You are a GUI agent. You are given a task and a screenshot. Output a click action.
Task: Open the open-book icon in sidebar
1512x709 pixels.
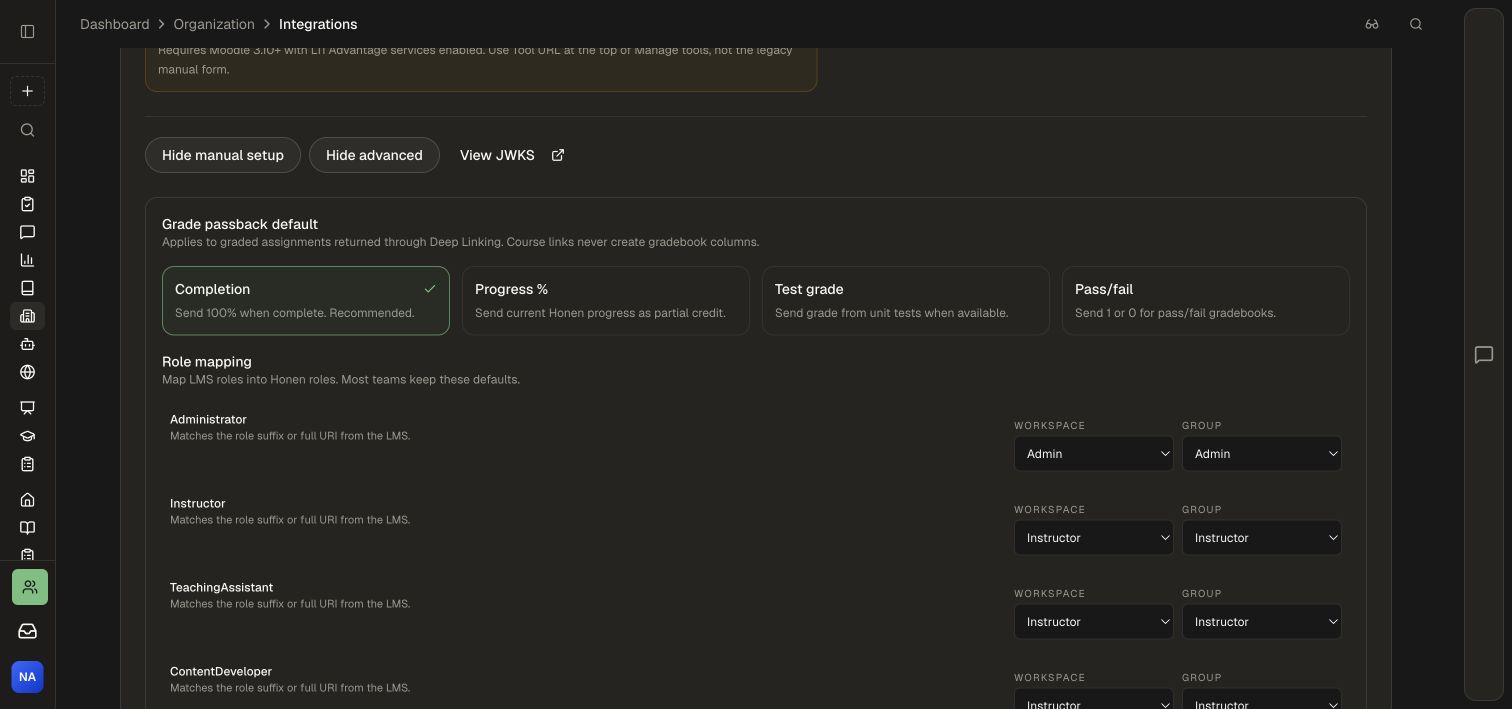click(x=27, y=528)
